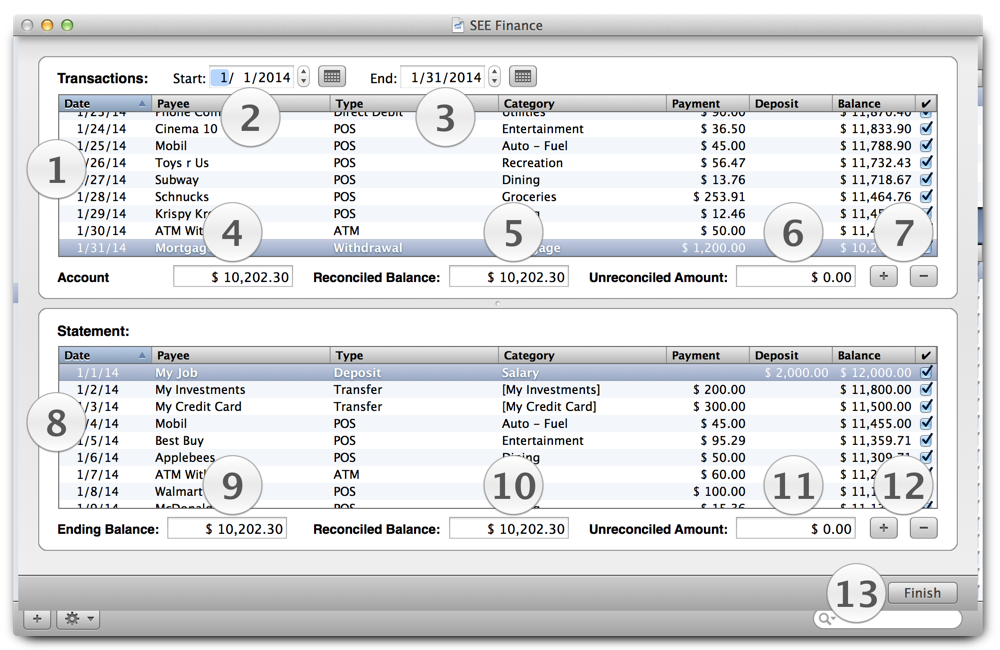Click the SEE Finance title document icon
Viewport: 1000px width, 650px height.
(458, 25)
